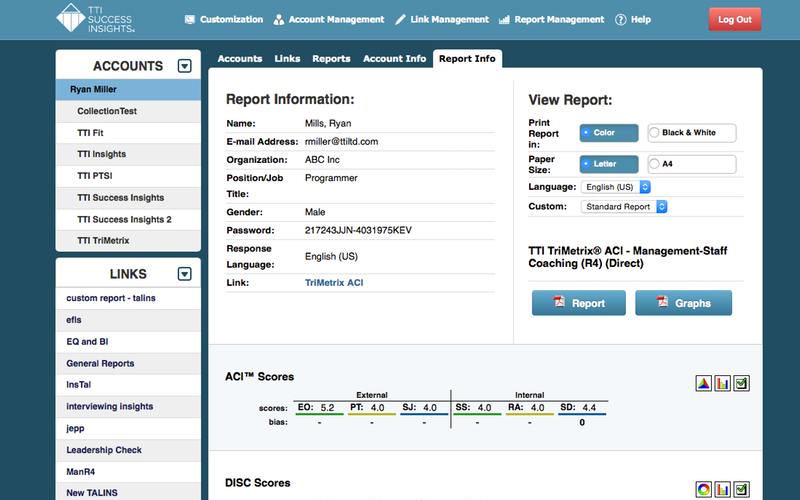Viewport: 800px width, 500px height.
Task: Click the Link Management pencil icon
Action: pyautogui.click(x=401, y=19)
